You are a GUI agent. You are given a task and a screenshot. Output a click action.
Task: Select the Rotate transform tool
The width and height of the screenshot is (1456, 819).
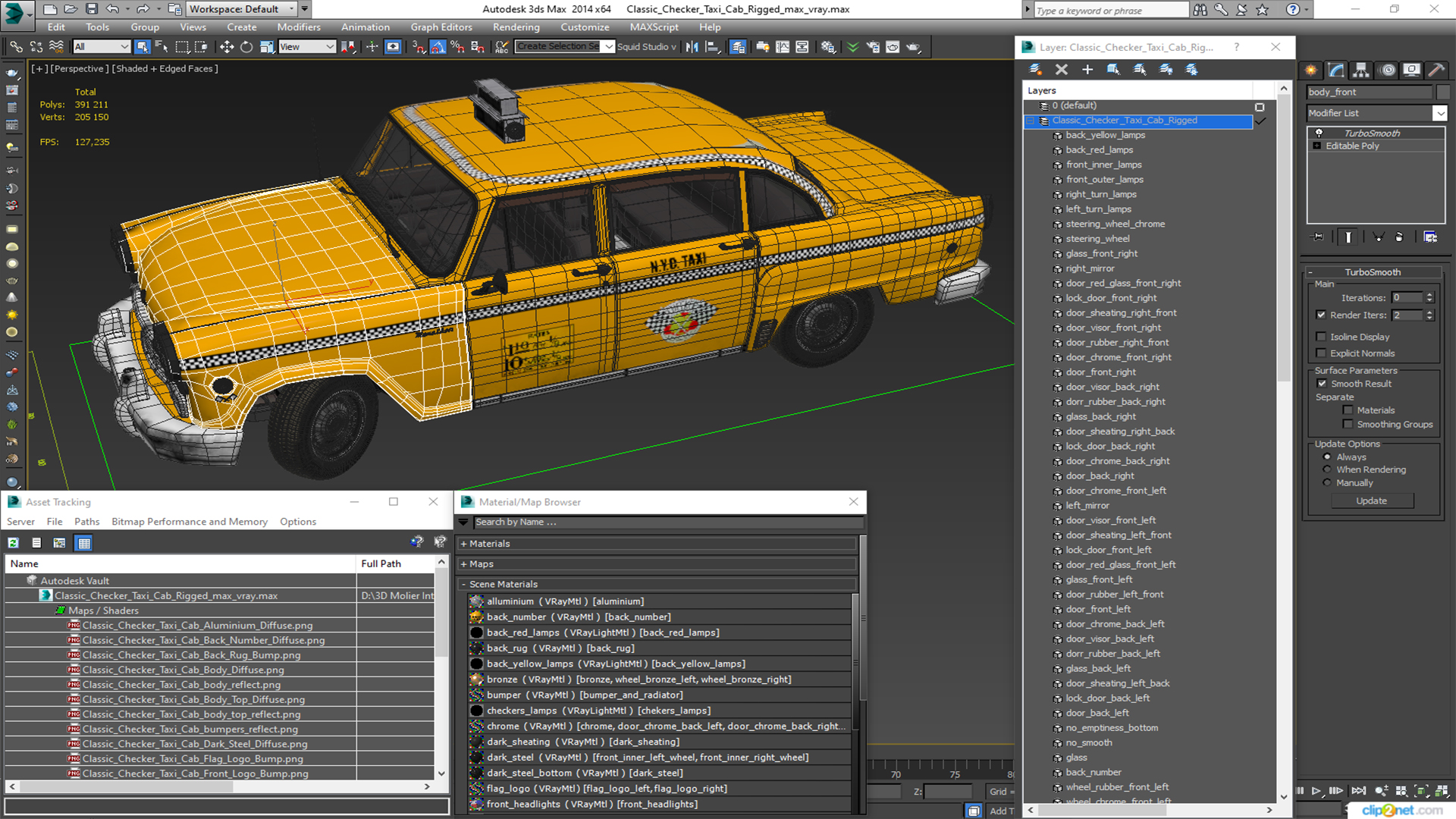[x=246, y=47]
